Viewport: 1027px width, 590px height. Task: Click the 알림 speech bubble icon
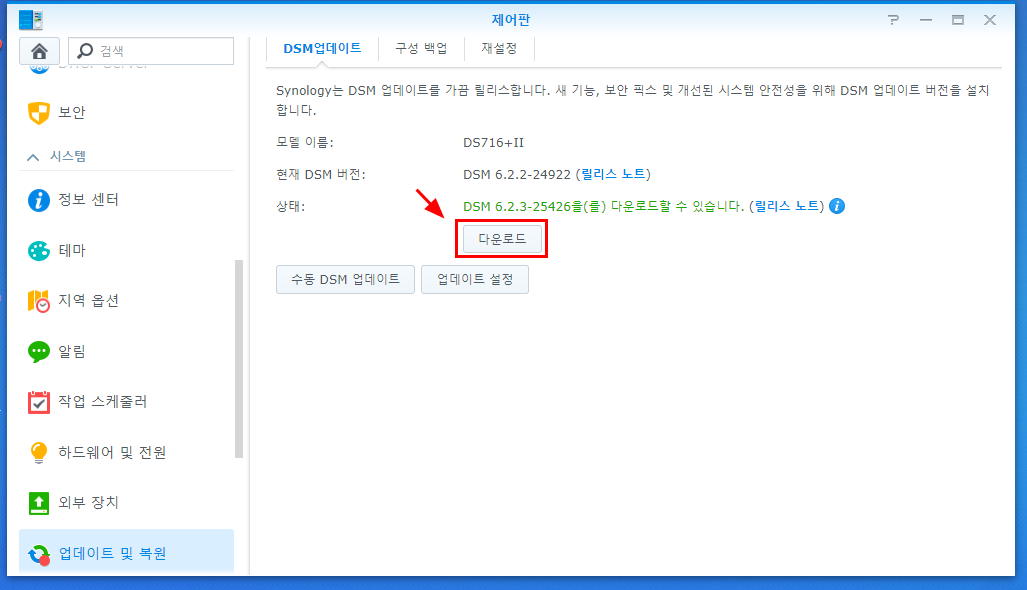pyautogui.click(x=39, y=352)
